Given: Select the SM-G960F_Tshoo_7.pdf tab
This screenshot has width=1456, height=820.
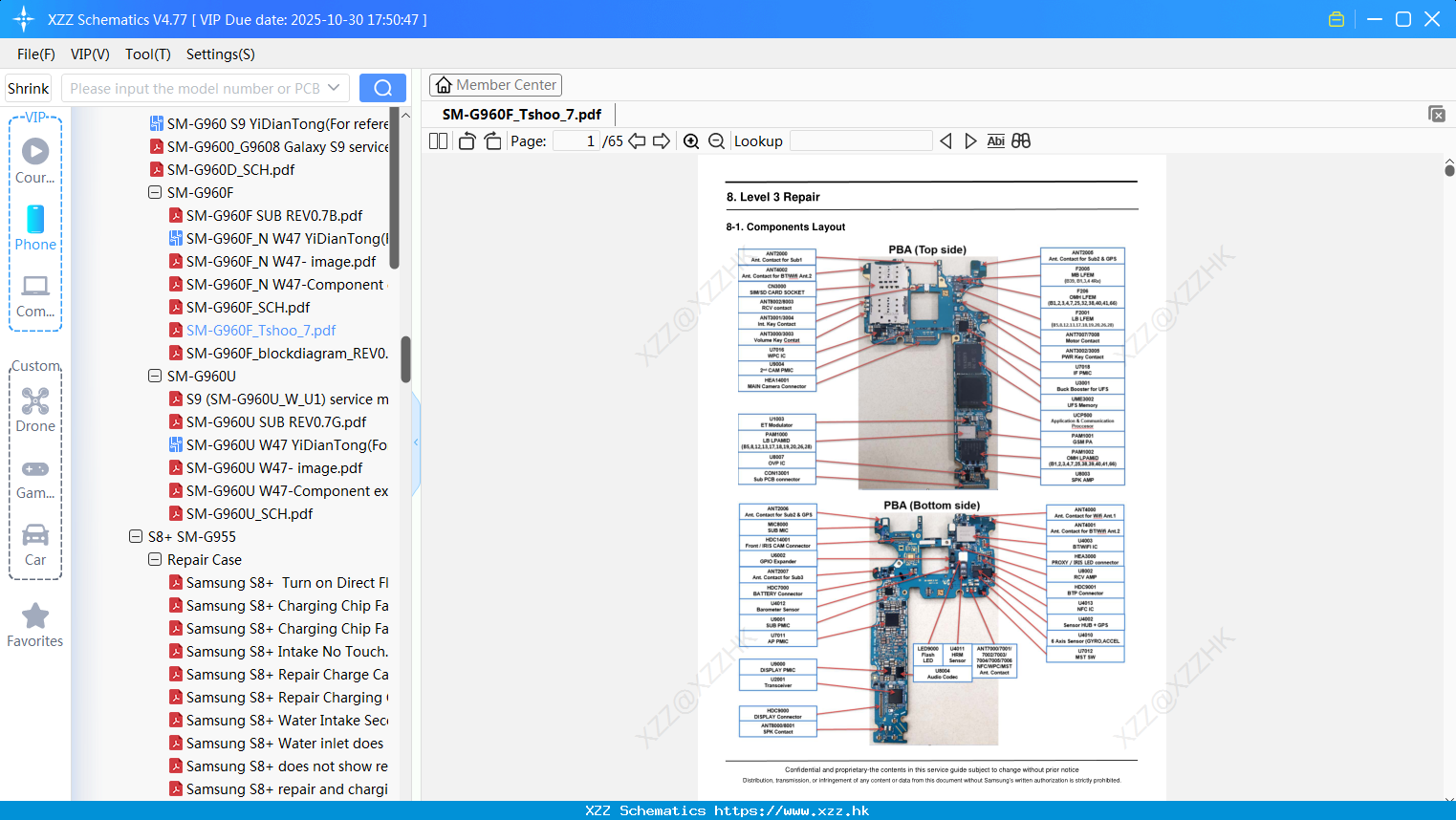Looking at the screenshot, I should click(x=522, y=114).
